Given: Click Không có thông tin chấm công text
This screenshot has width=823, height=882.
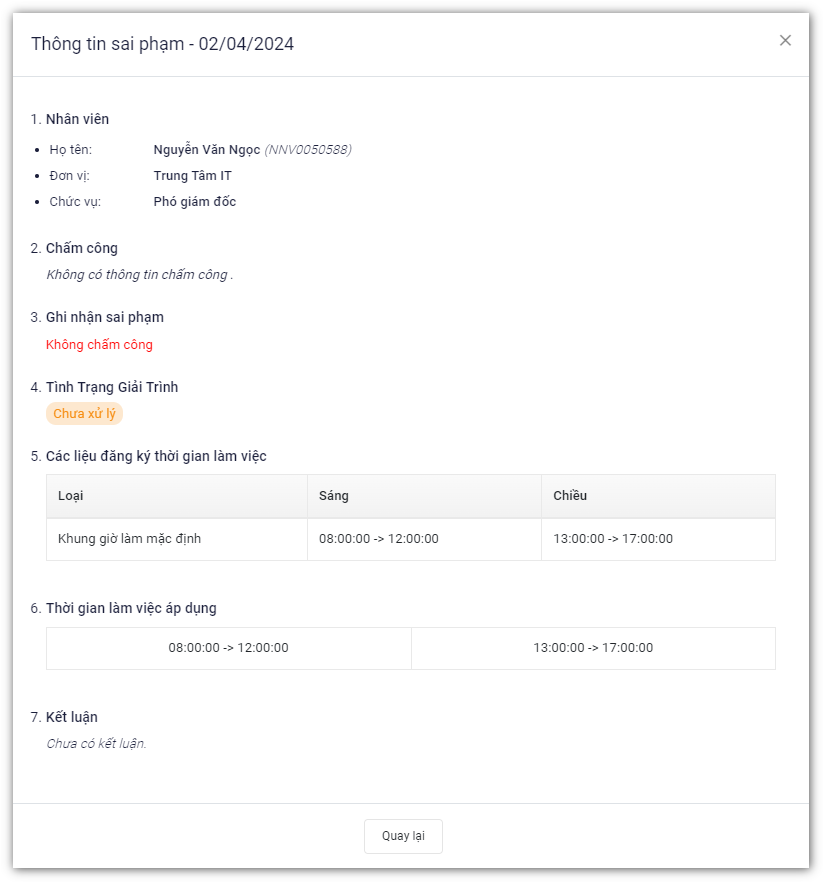Looking at the screenshot, I should (139, 275).
